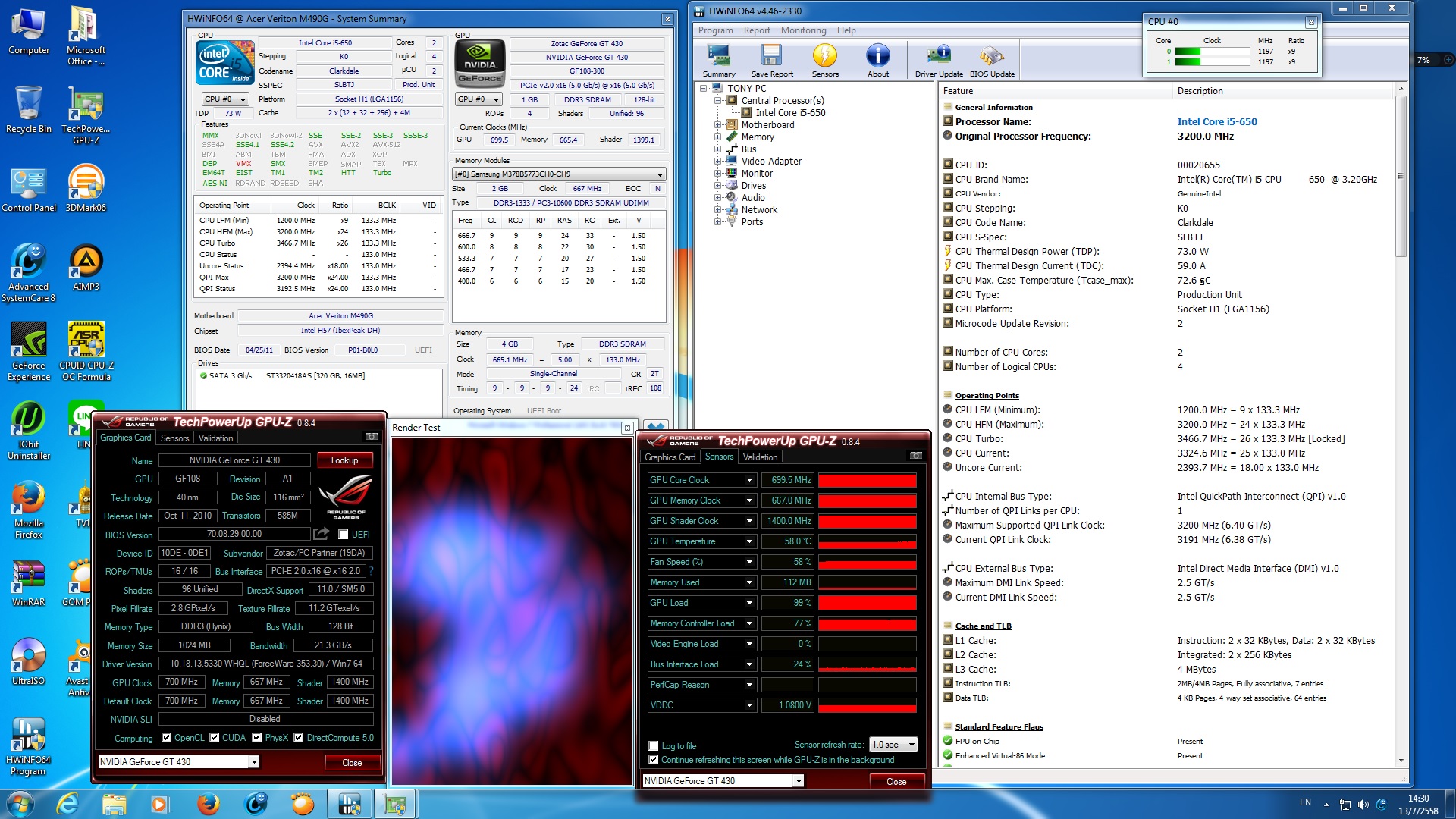Click GPU-Z screenshot camera icon on Graphics Card tab
Viewport: 1456px width, 819px height.
372,437
